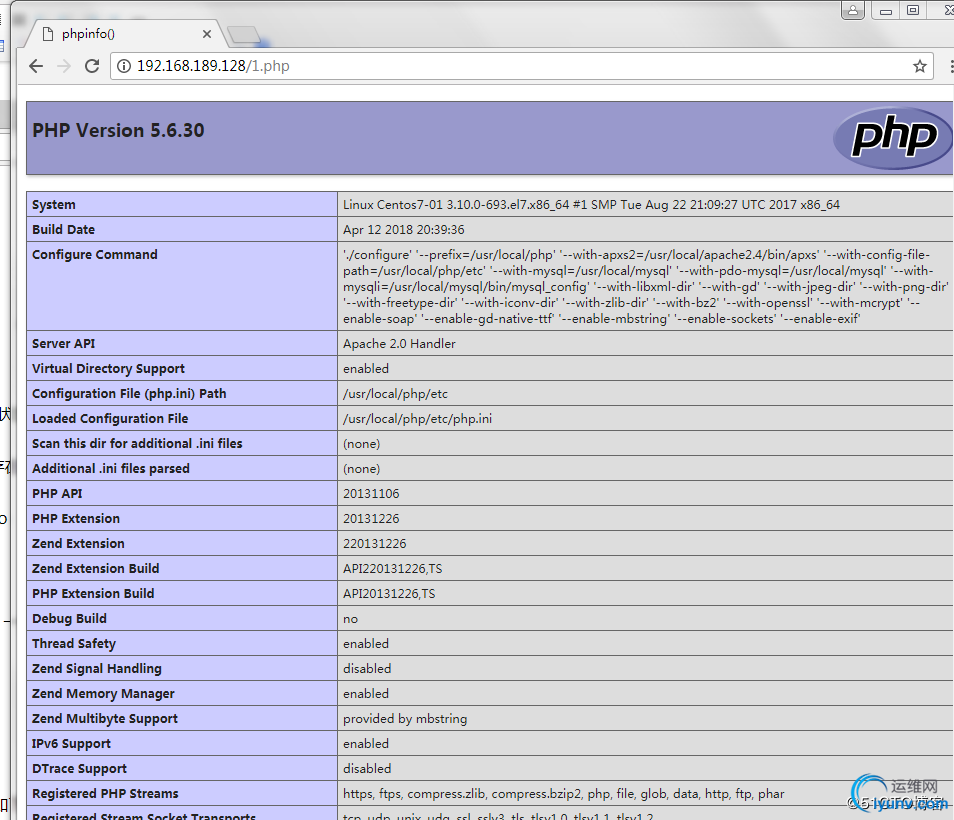Open a new browser tab
The height and width of the screenshot is (820, 954).
click(x=245, y=35)
